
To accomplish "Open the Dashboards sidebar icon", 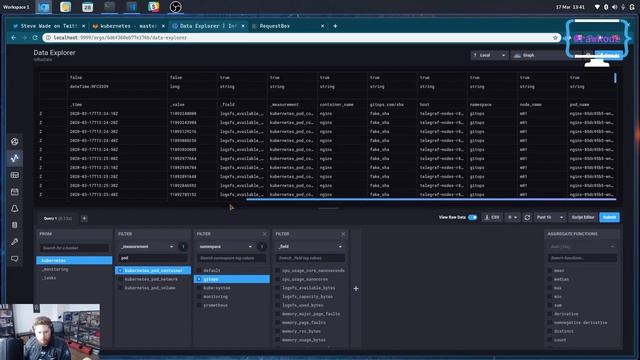I will tap(15, 175).
